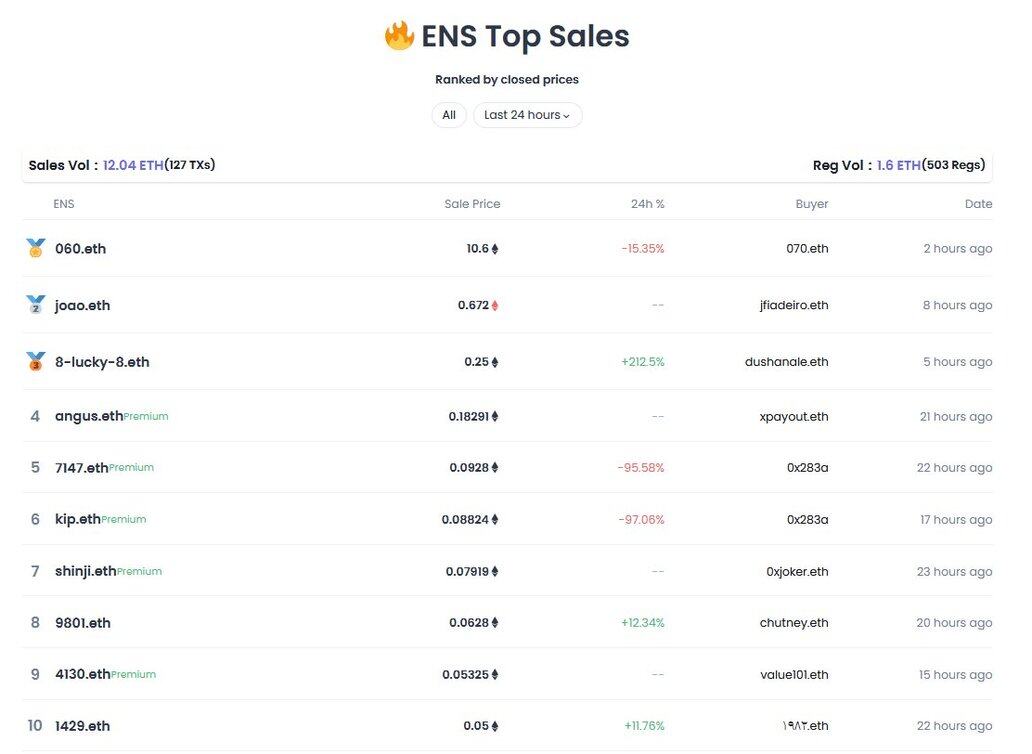Click the Ethereum icon beside 10.6 price
The height and width of the screenshot is (754, 1032).
coord(495,249)
